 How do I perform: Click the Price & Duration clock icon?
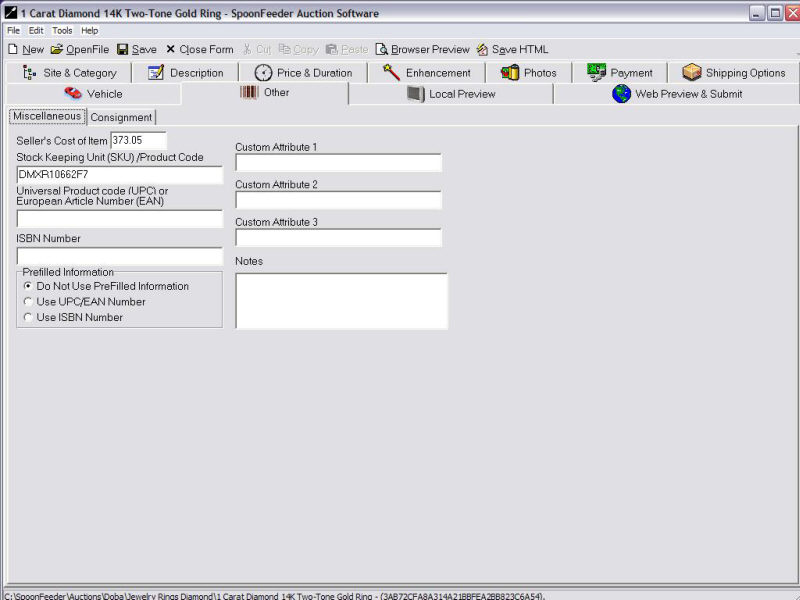[x=263, y=73]
